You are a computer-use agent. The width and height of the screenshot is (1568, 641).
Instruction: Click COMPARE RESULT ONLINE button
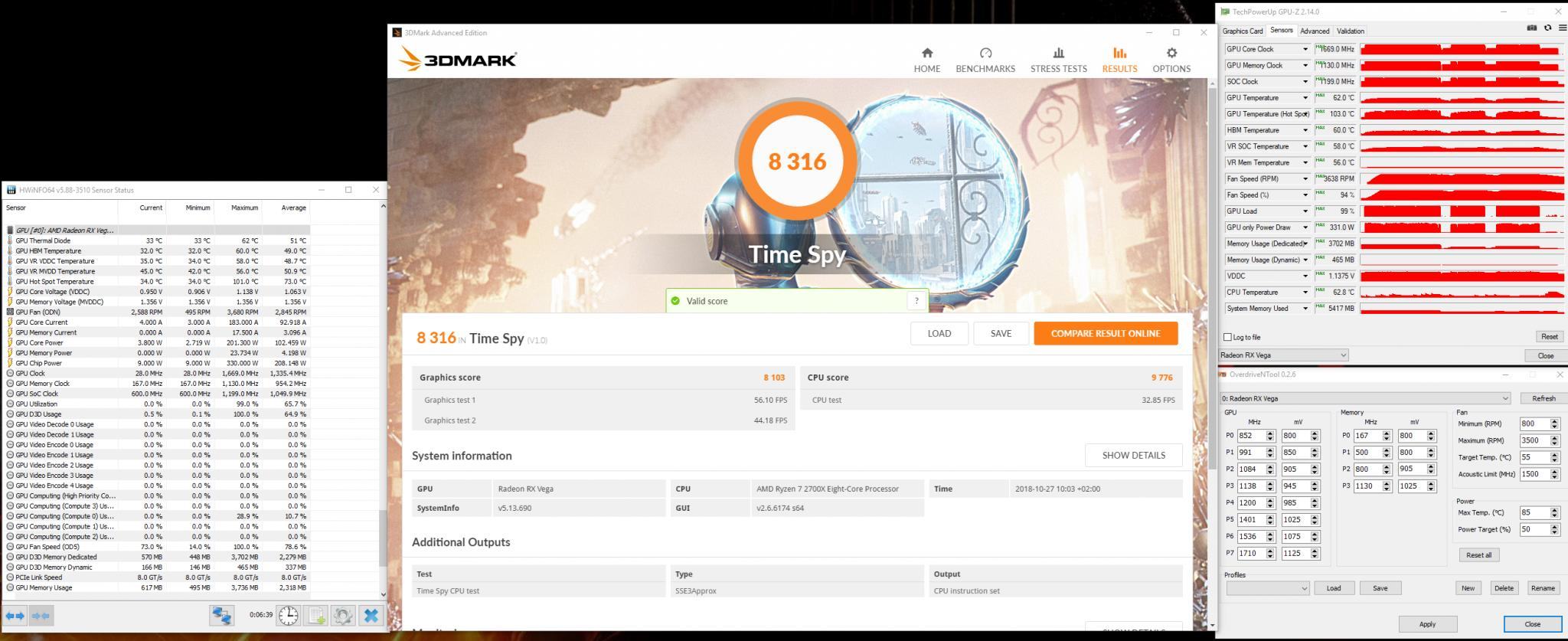(x=1106, y=333)
